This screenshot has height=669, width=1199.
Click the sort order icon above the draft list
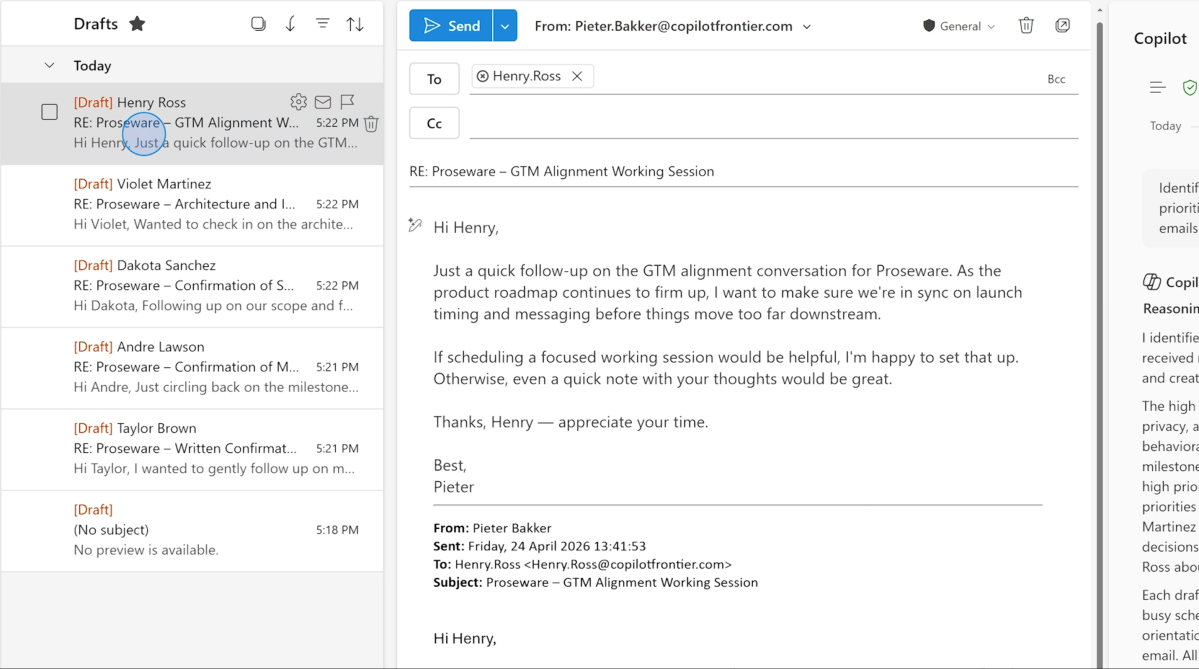[355, 23]
